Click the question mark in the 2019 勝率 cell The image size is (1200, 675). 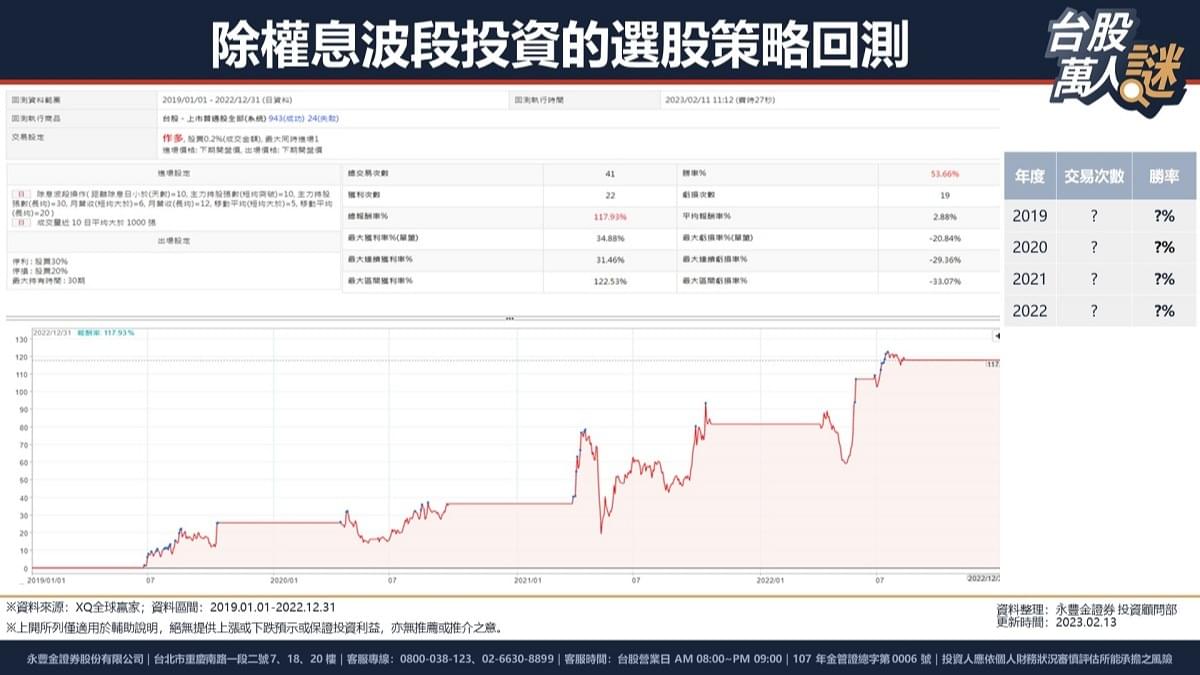[x=1163, y=216]
